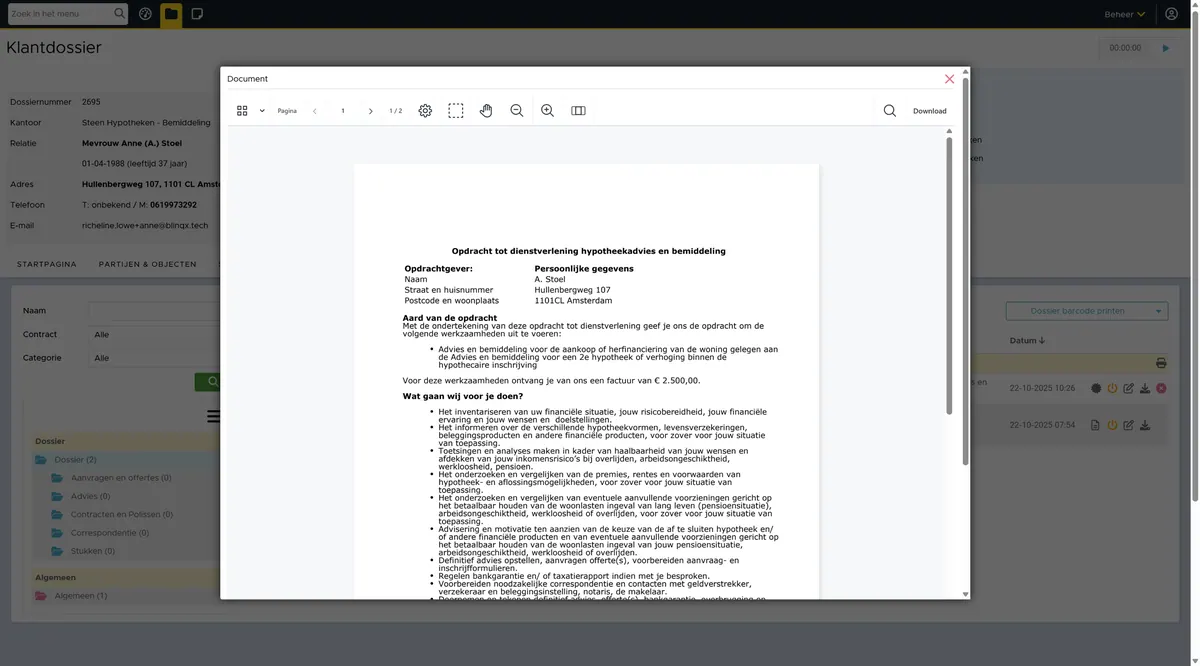The height and width of the screenshot is (666, 1200).
Task: Open the 'Dossier barcode printen' dropdown
Action: [x=1086, y=311]
